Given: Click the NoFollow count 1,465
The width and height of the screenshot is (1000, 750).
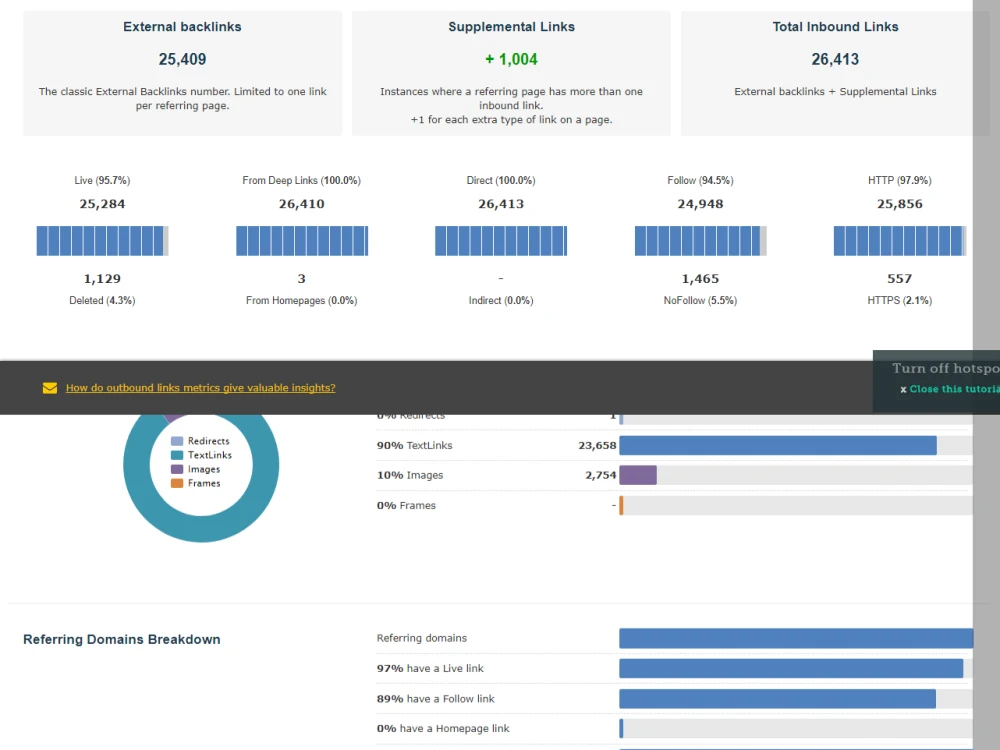Looking at the screenshot, I should click(700, 279).
